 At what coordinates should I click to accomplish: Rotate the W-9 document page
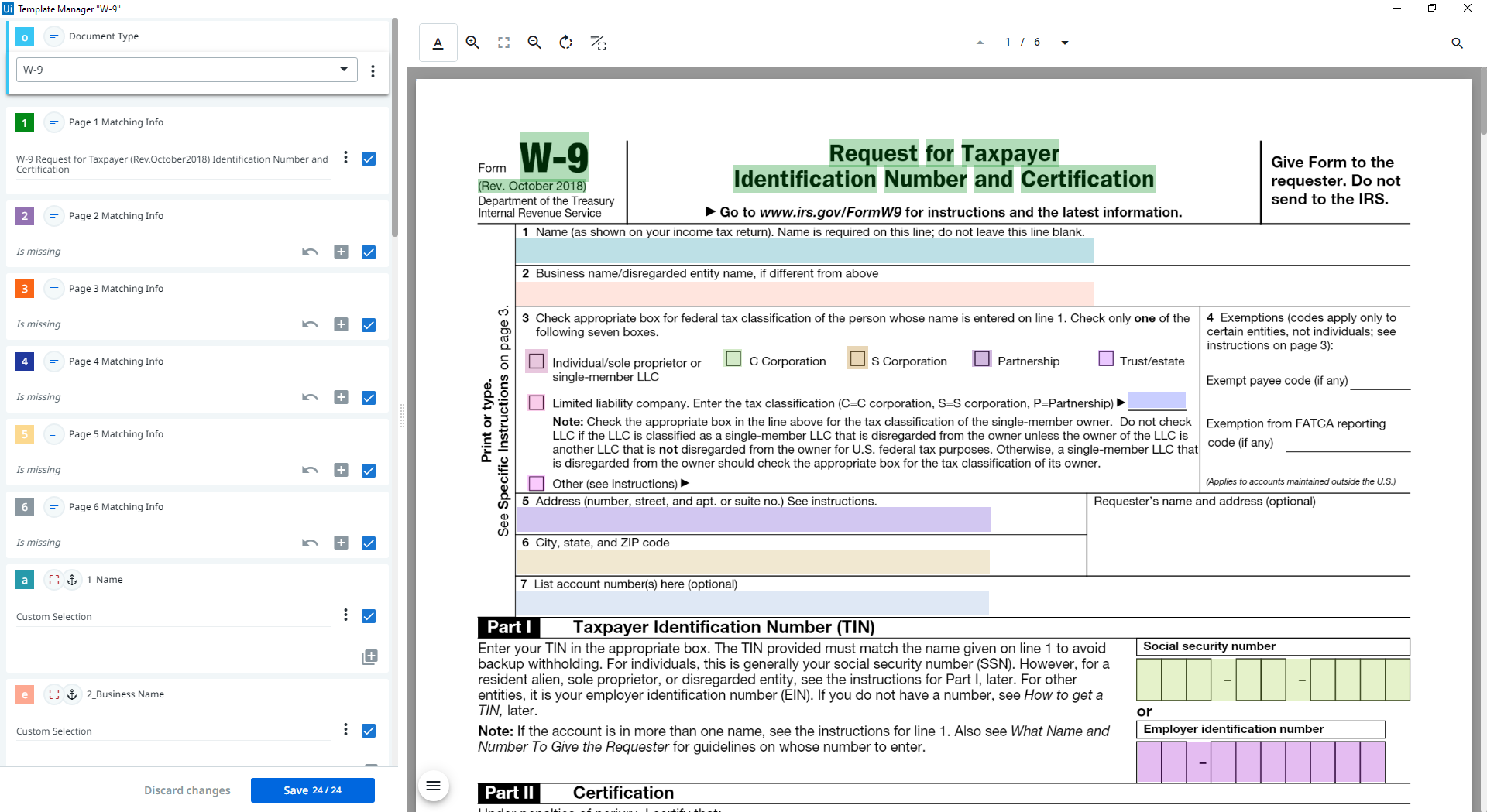click(x=565, y=43)
